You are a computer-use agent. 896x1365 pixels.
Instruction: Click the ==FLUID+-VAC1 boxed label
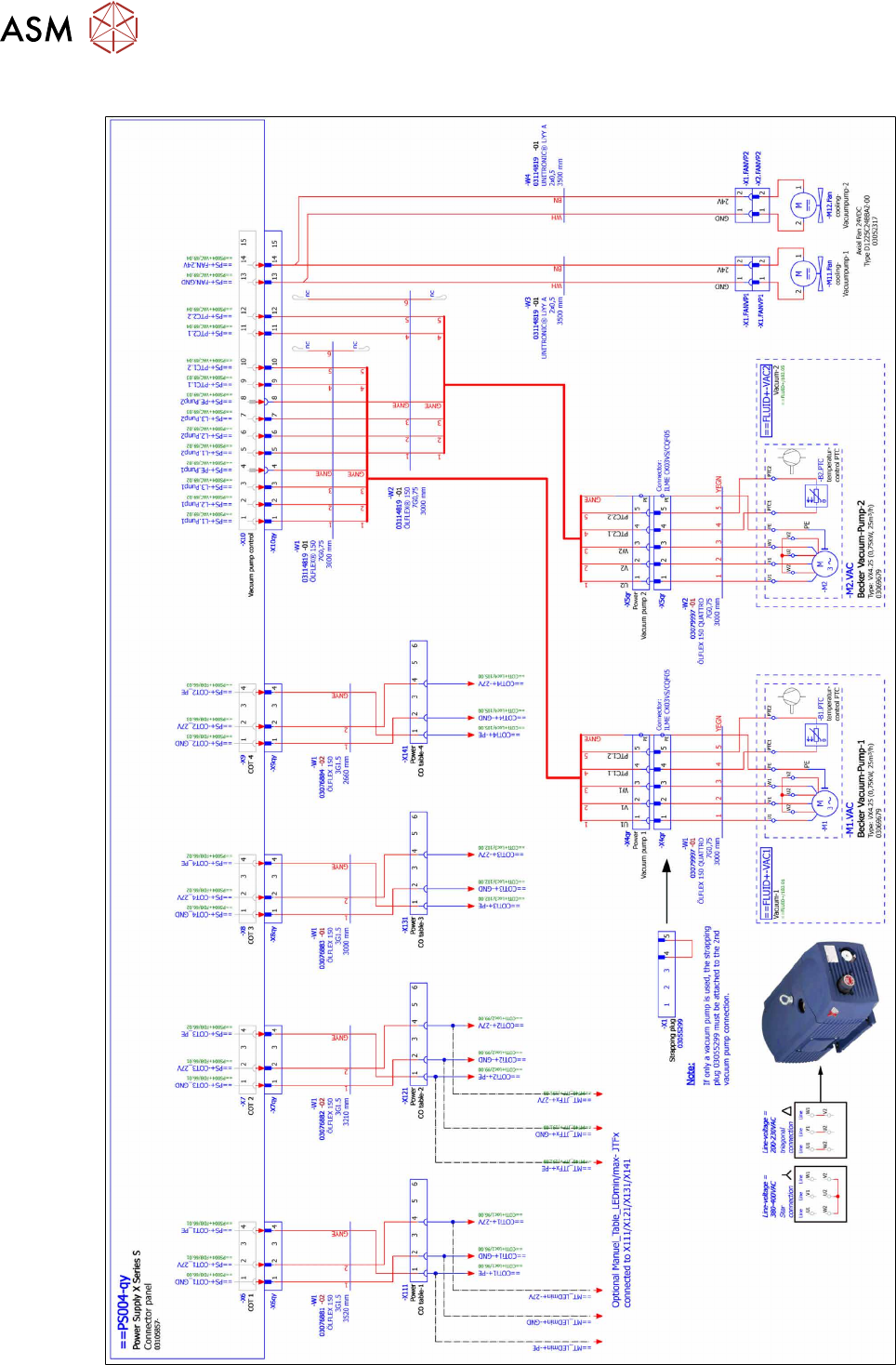click(766, 883)
